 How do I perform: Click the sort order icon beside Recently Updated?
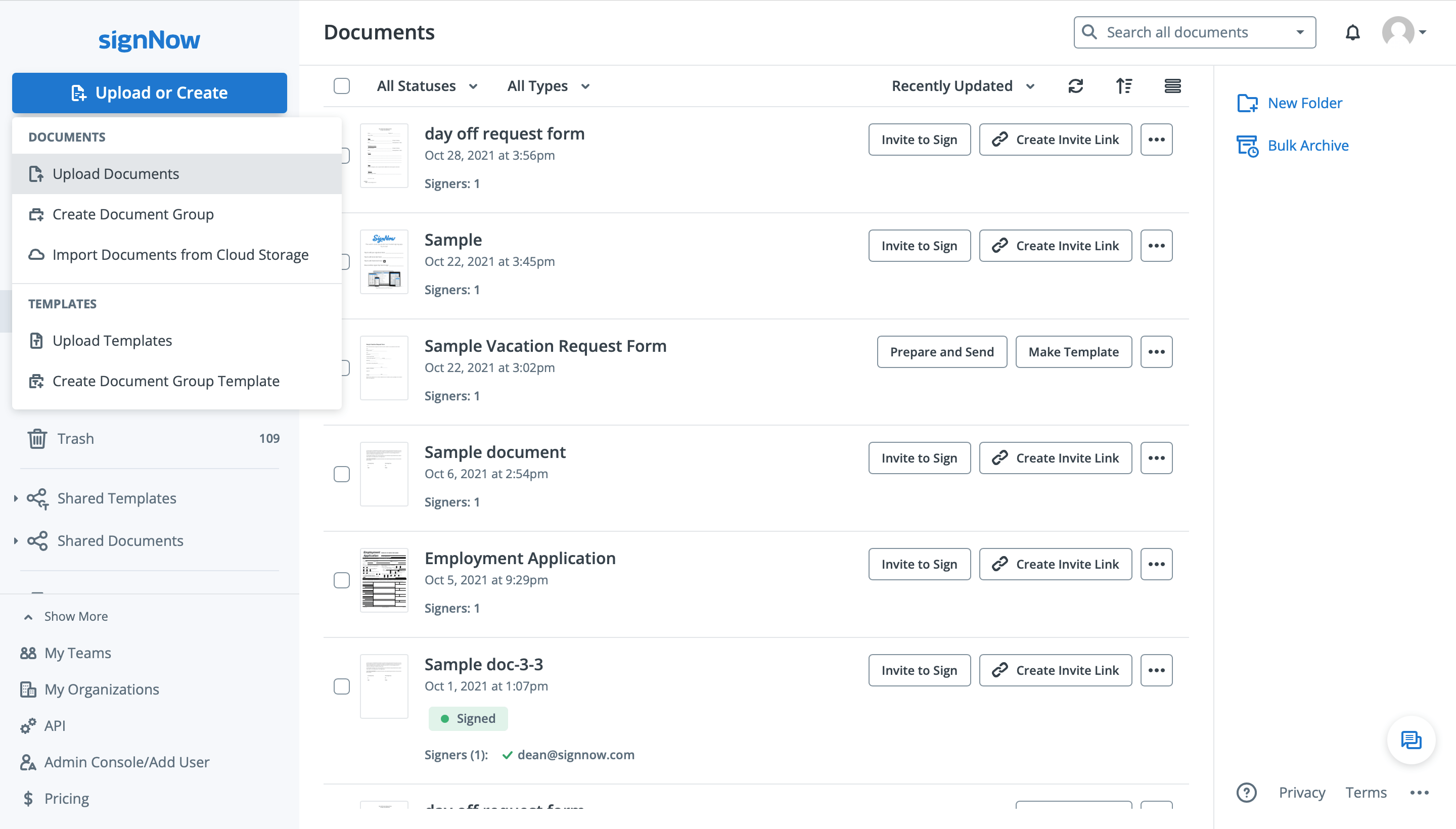(x=1124, y=86)
